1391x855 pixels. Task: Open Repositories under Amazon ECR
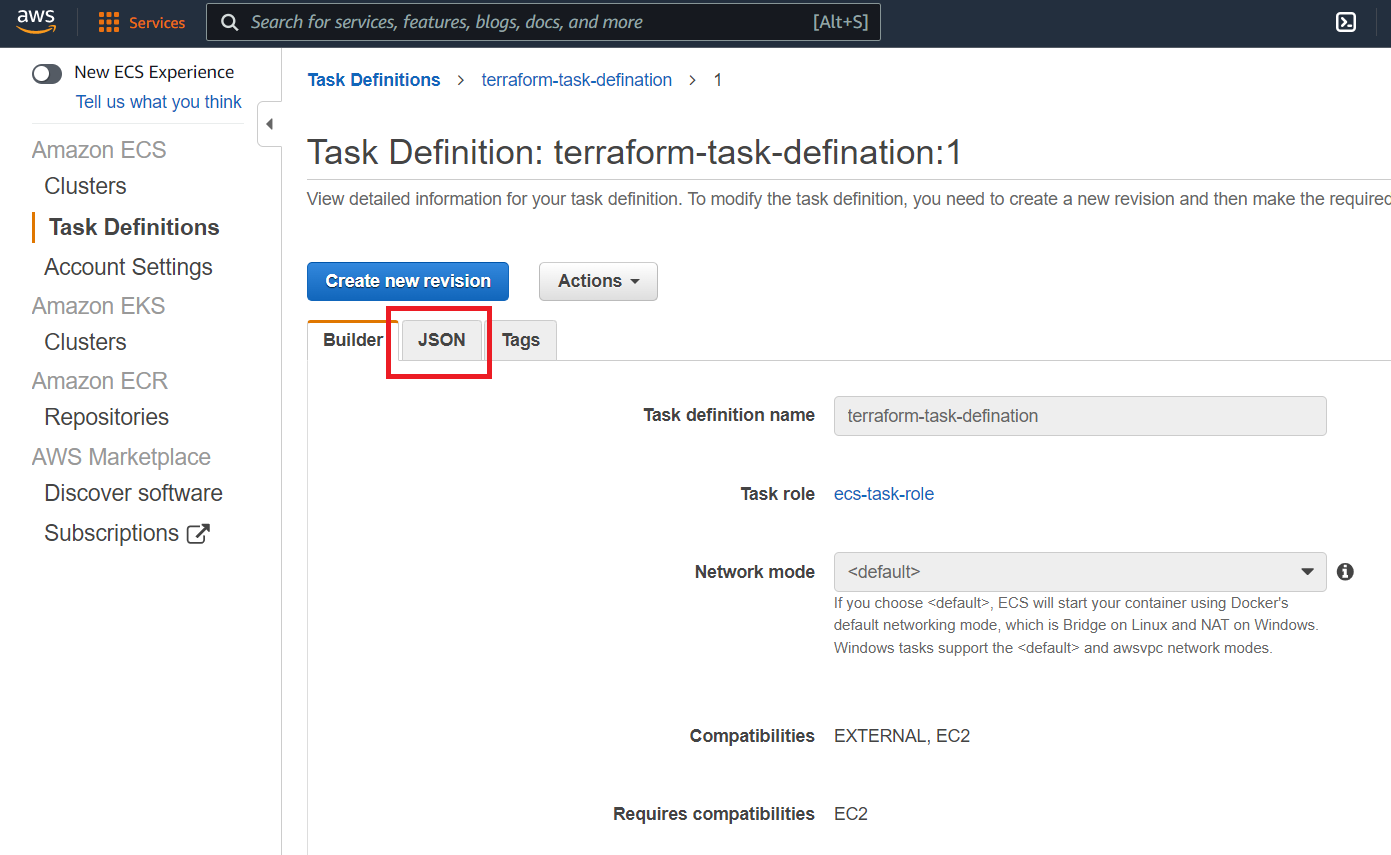(x=106, y=417)
